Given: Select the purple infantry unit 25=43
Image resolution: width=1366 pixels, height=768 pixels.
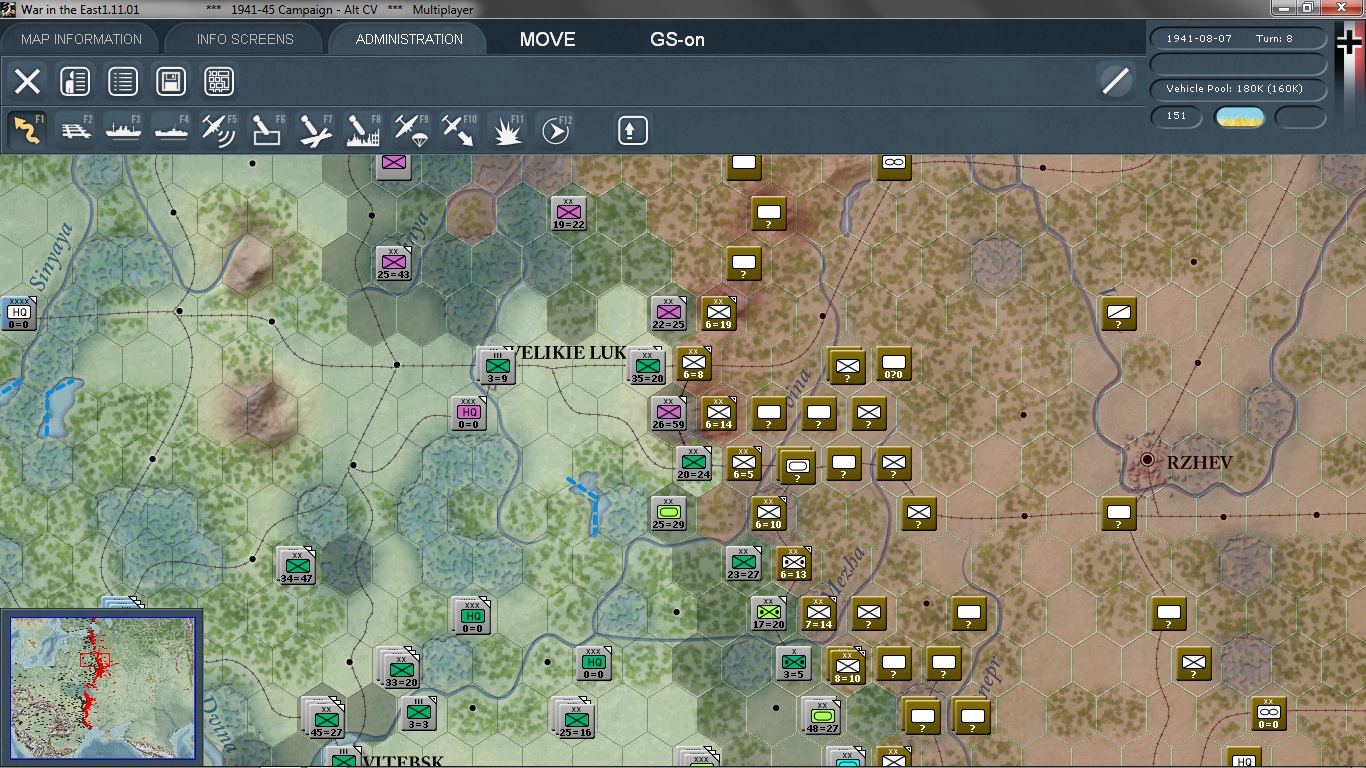Looking at the screenshot, I should [393, 263].
